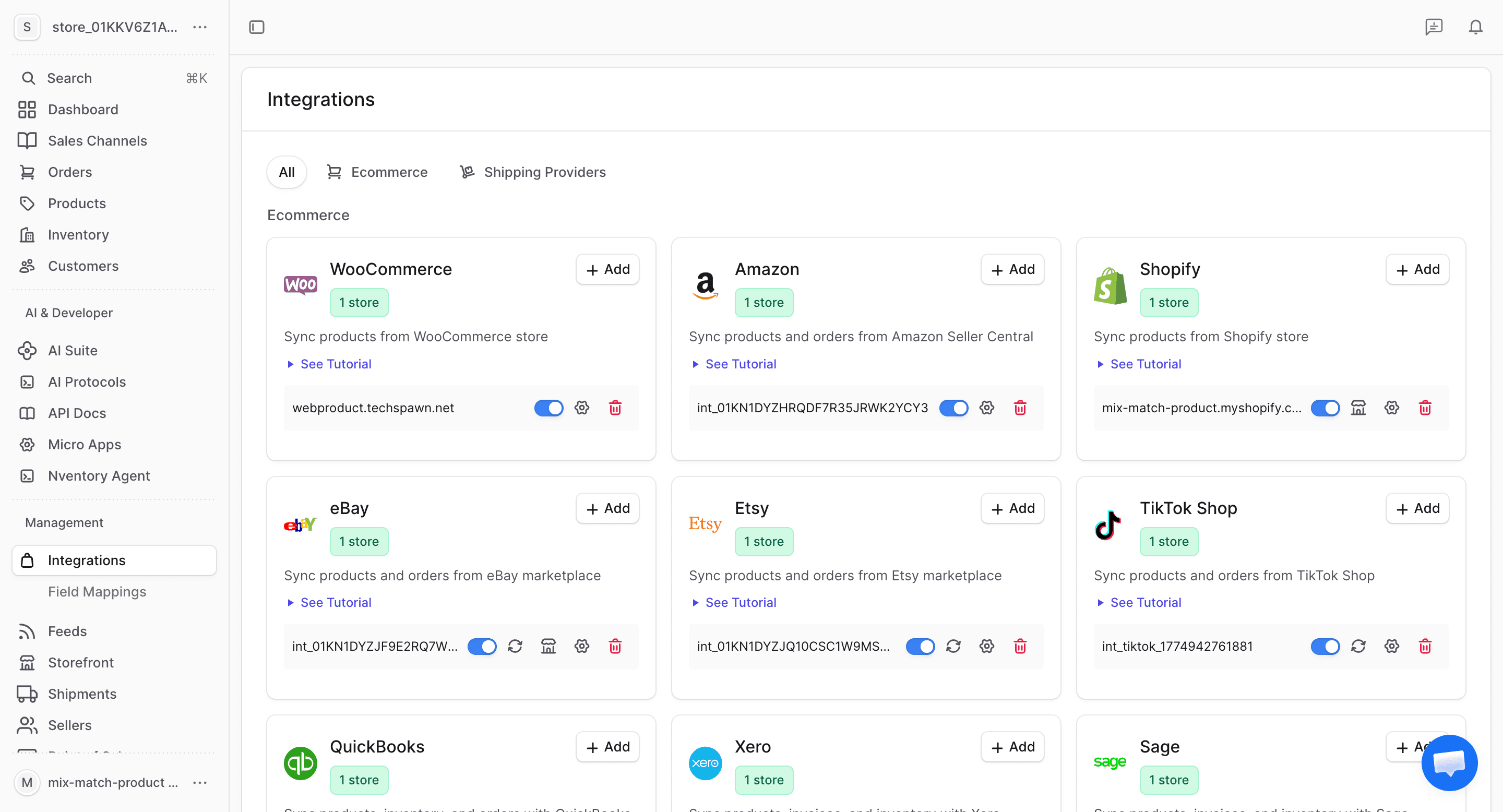This screenshot has width=1503, height=812.
Task: Add a Shopify store
Action: (x=1417, y=269)
